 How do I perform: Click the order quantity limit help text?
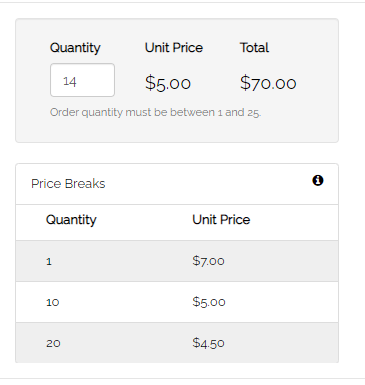tap(155, 112)
